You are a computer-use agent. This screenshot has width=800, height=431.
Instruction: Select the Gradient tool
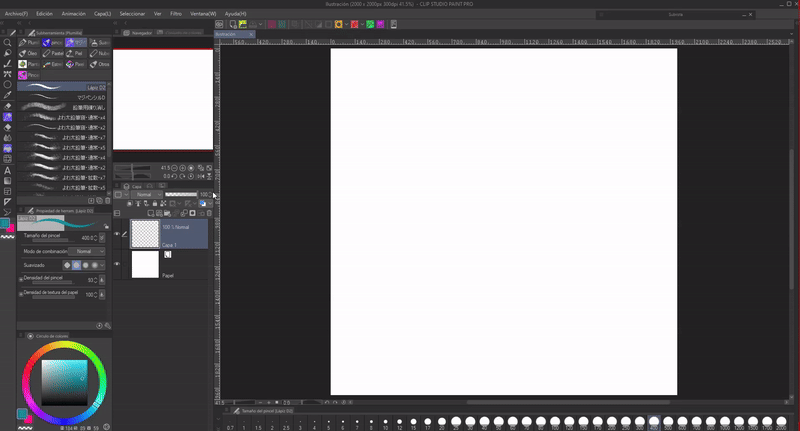7,181
